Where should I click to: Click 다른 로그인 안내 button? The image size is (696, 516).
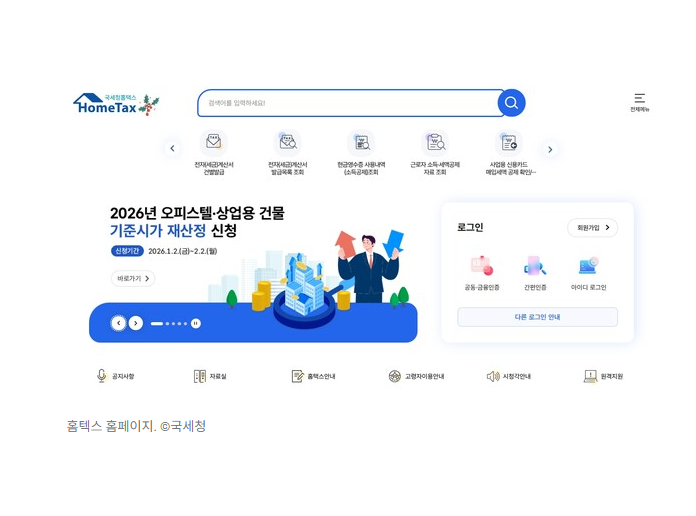coord(537,317)
